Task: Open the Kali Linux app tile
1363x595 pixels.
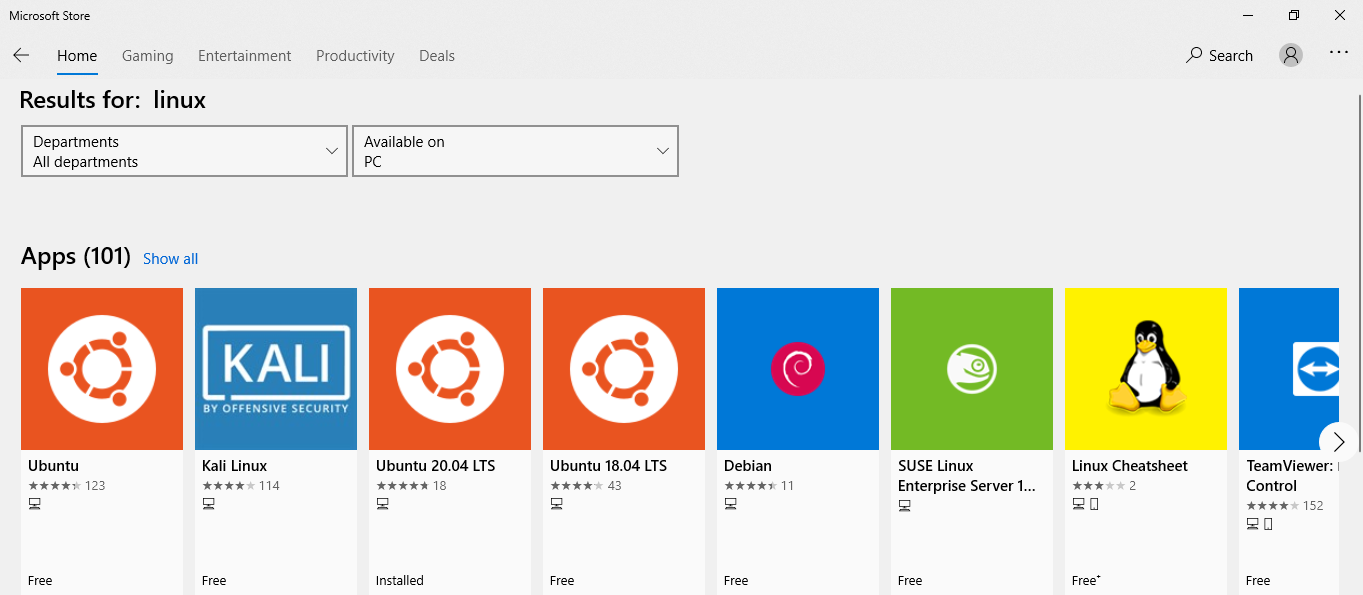Action: coord(276,369)
